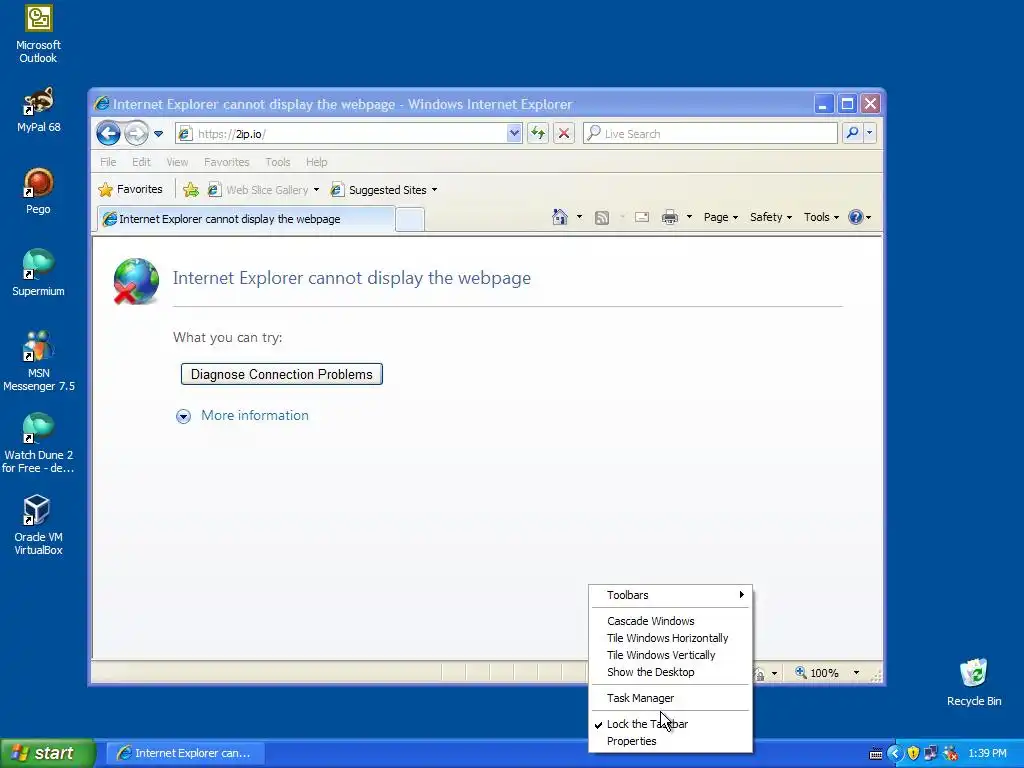
Task: Click Diagnose Connection Problems button
Action: pos(281,374)
